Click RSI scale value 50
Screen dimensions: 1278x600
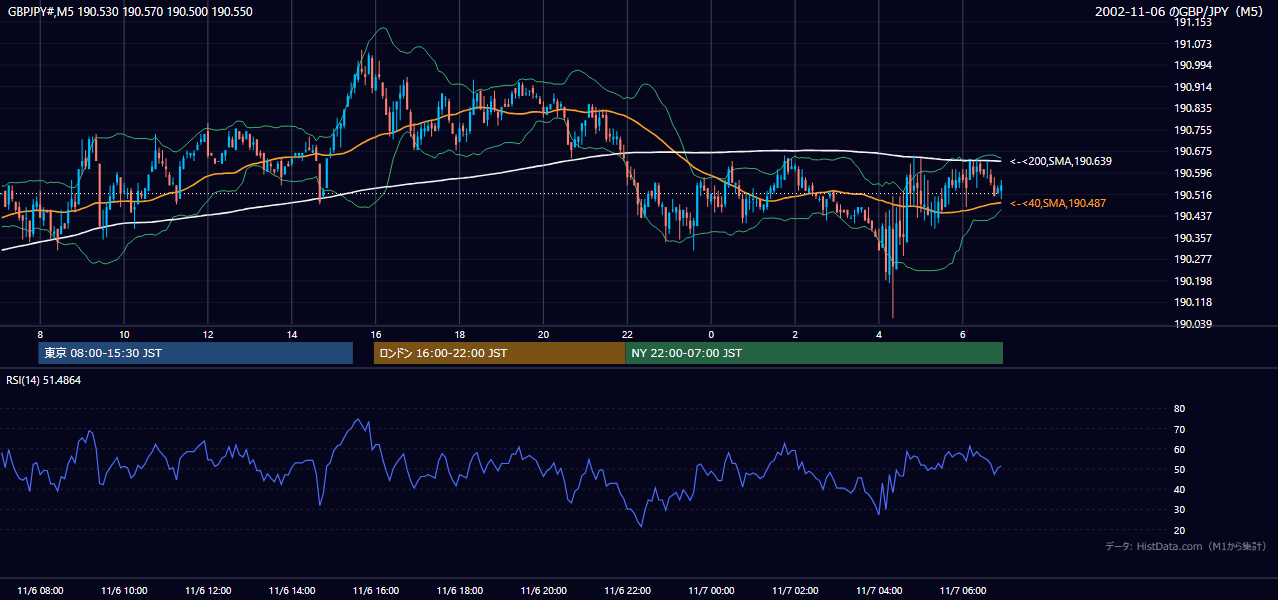pos(1179,469)
